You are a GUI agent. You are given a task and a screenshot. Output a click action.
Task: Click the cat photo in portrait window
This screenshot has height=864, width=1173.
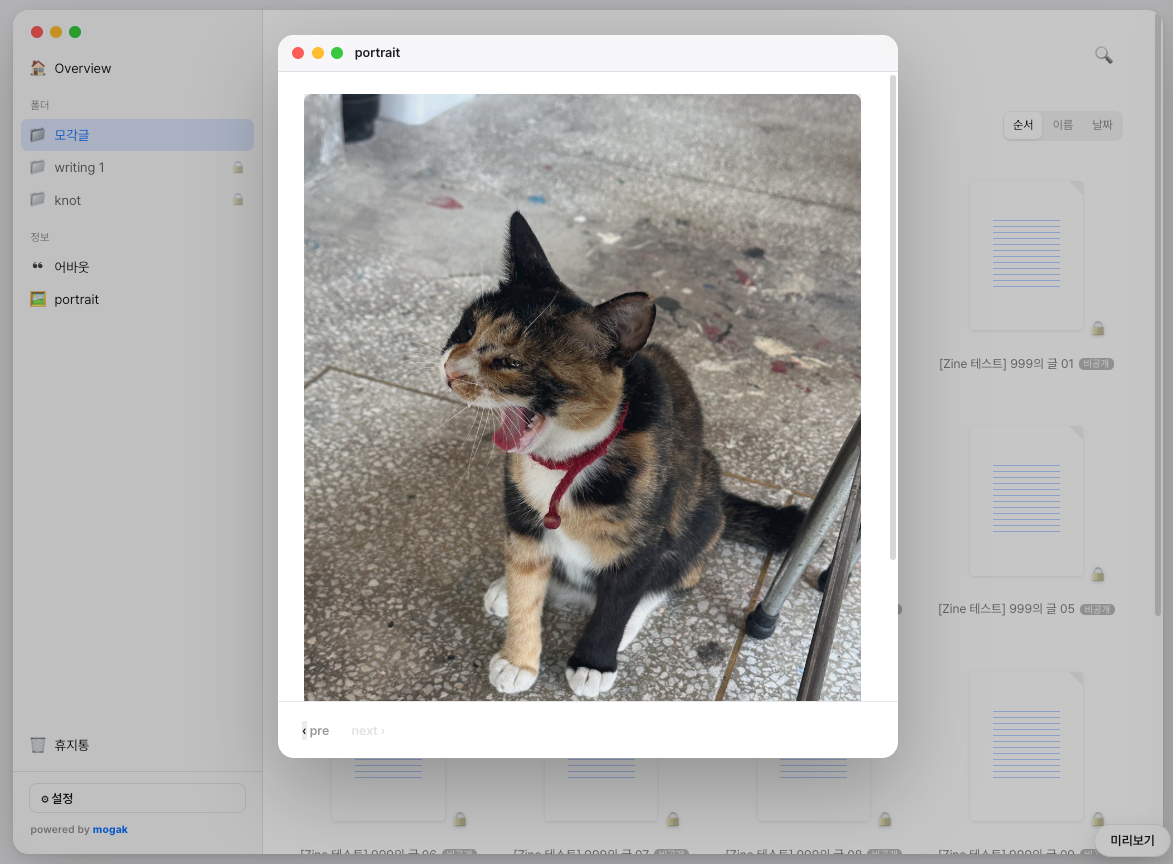click(582, 397)
